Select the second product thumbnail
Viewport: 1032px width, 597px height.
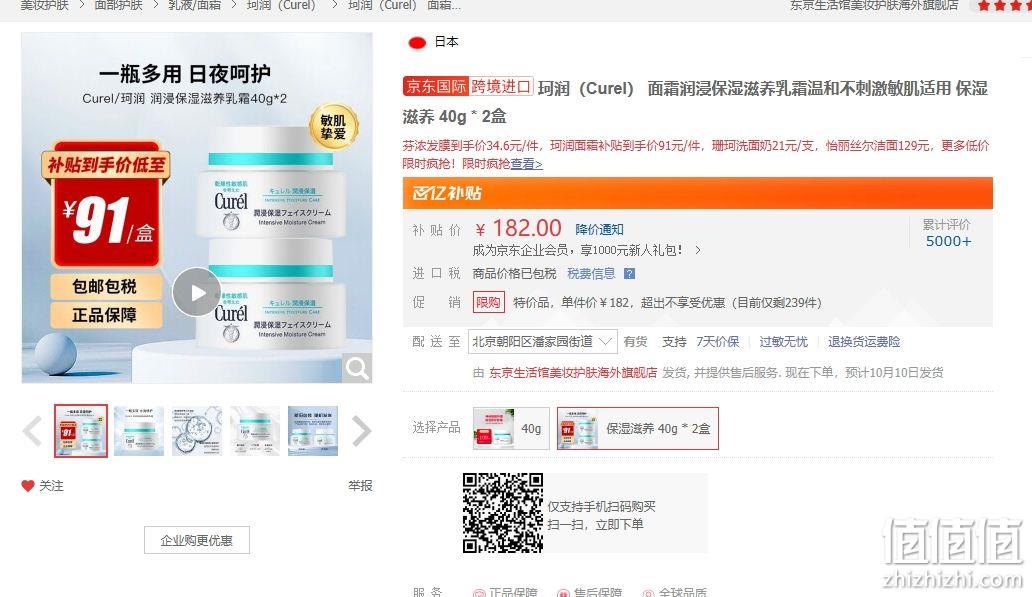139,431
